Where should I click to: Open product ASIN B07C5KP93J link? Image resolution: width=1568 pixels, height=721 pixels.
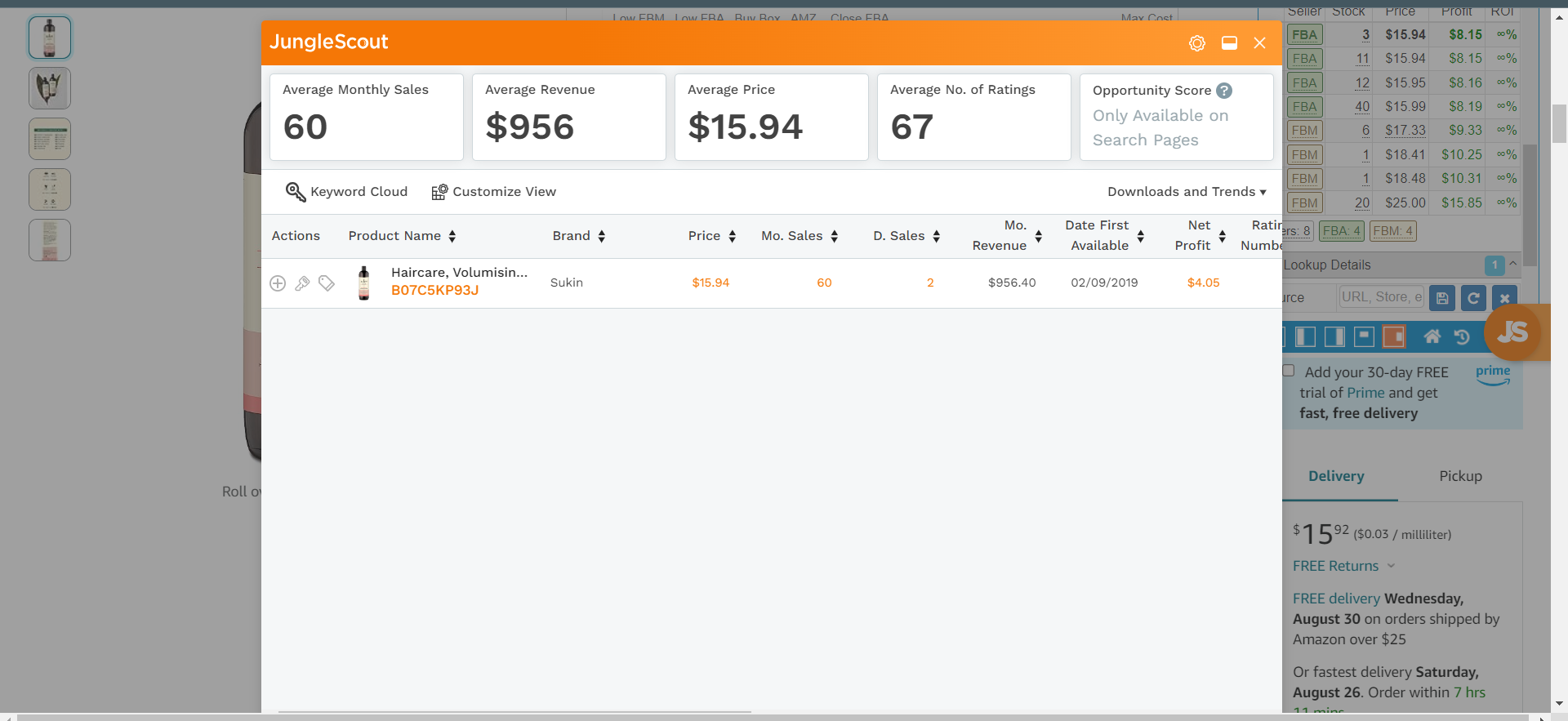point(434,291)
